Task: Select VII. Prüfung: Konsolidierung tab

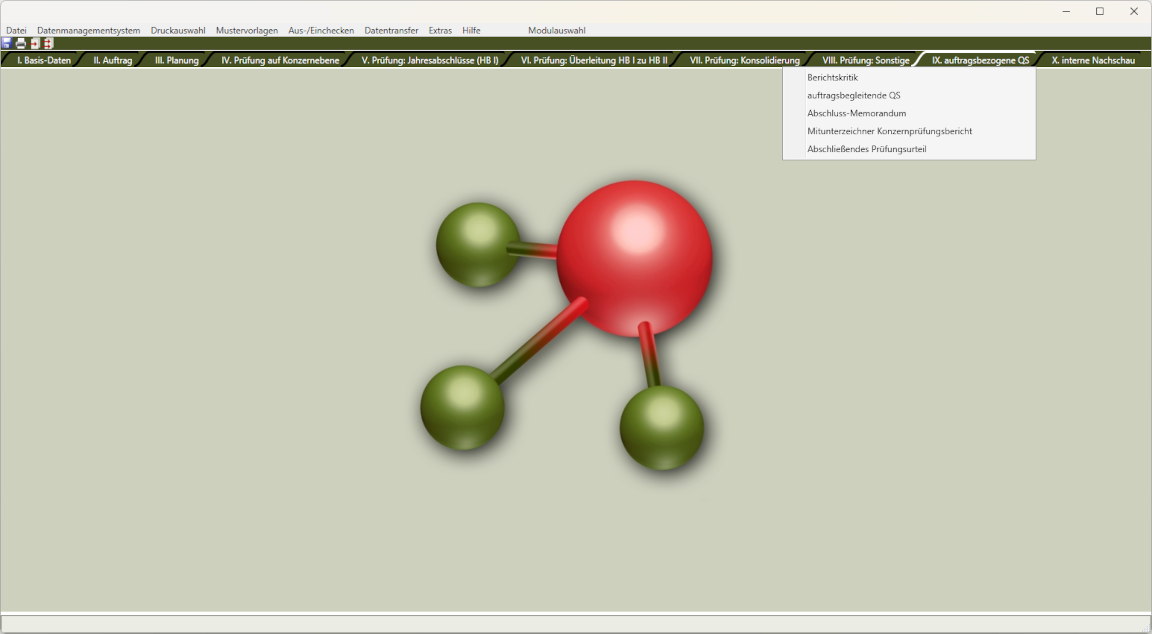Action: pos(744,60)
